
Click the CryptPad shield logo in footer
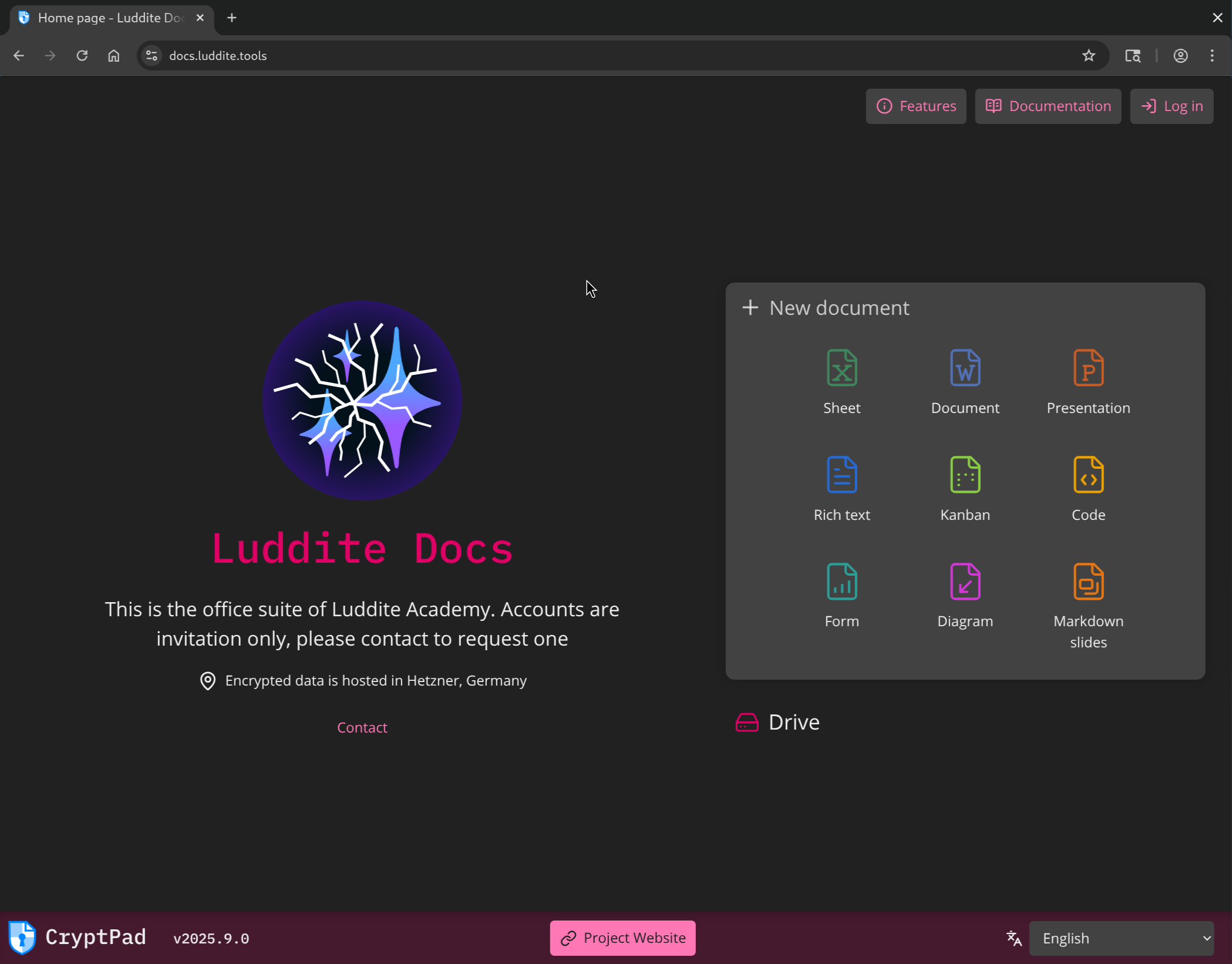(22, 938)
